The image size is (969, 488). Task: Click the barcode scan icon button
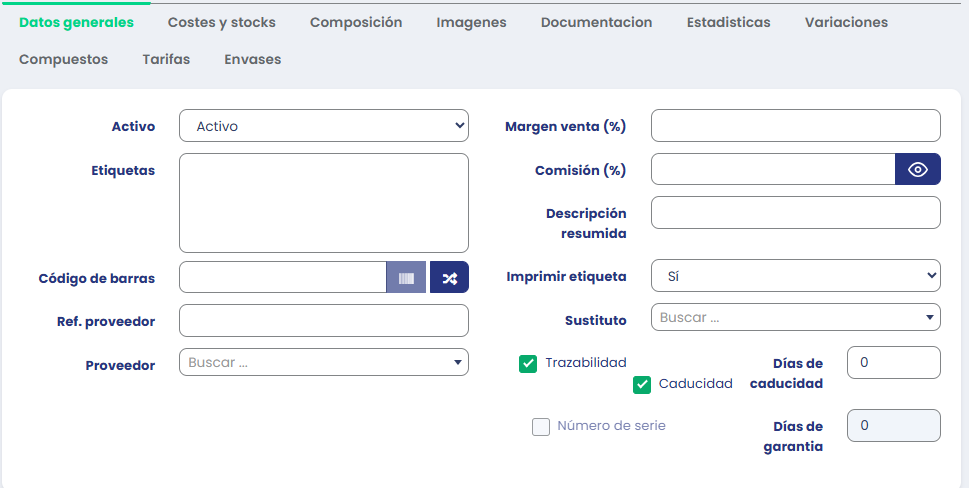[406, 277]
